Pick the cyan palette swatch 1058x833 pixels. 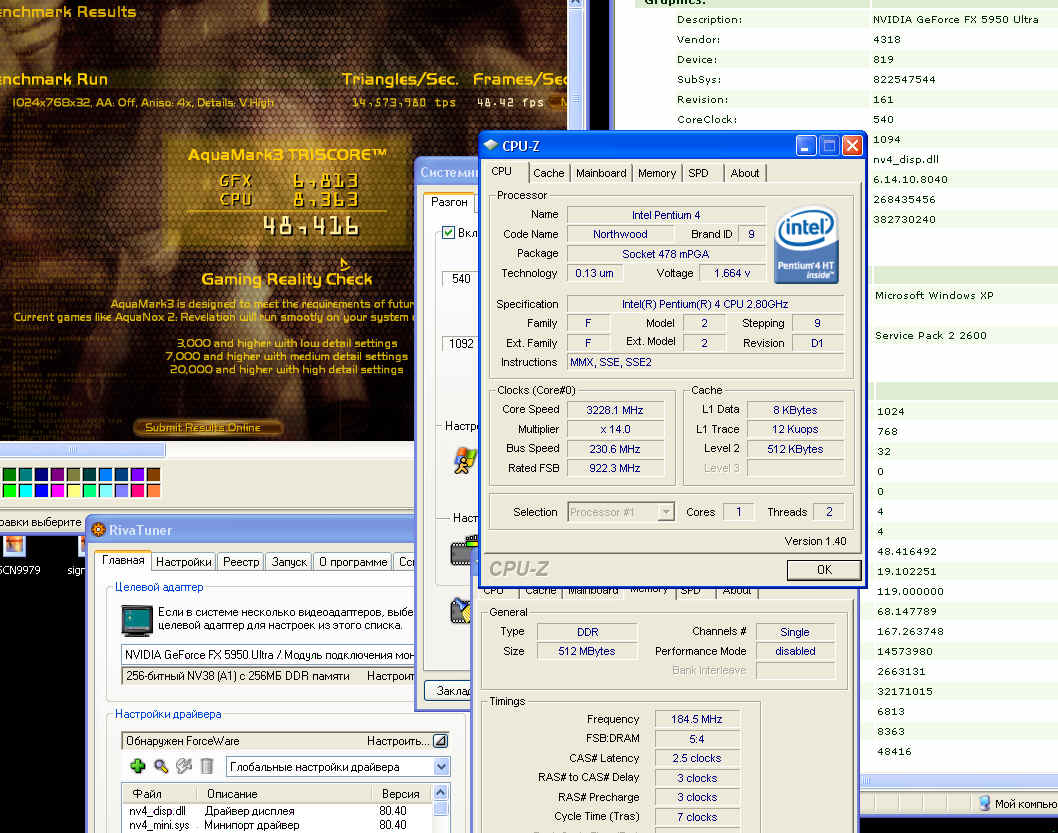tap(26, 490)
